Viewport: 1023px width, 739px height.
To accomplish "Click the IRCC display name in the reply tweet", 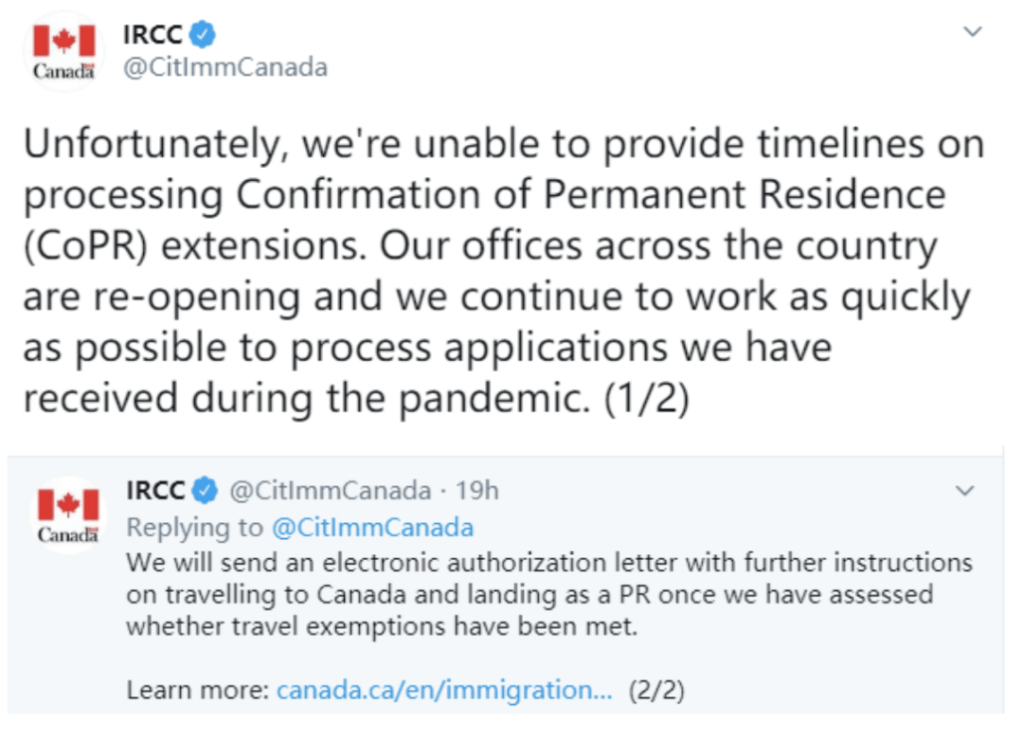I will click(156, 491).
